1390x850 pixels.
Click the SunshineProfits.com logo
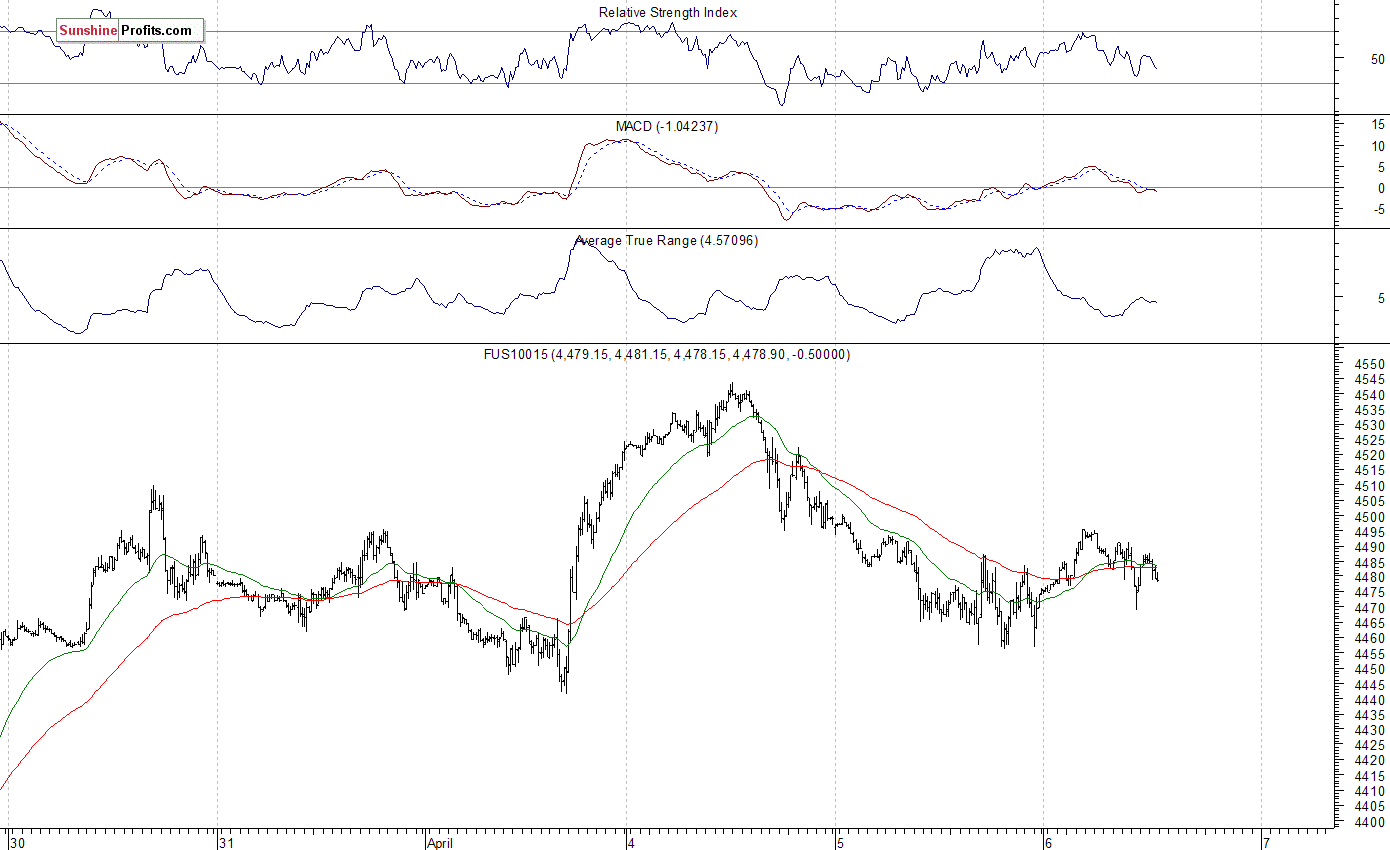pyautogui.click(x=130, y=31)
